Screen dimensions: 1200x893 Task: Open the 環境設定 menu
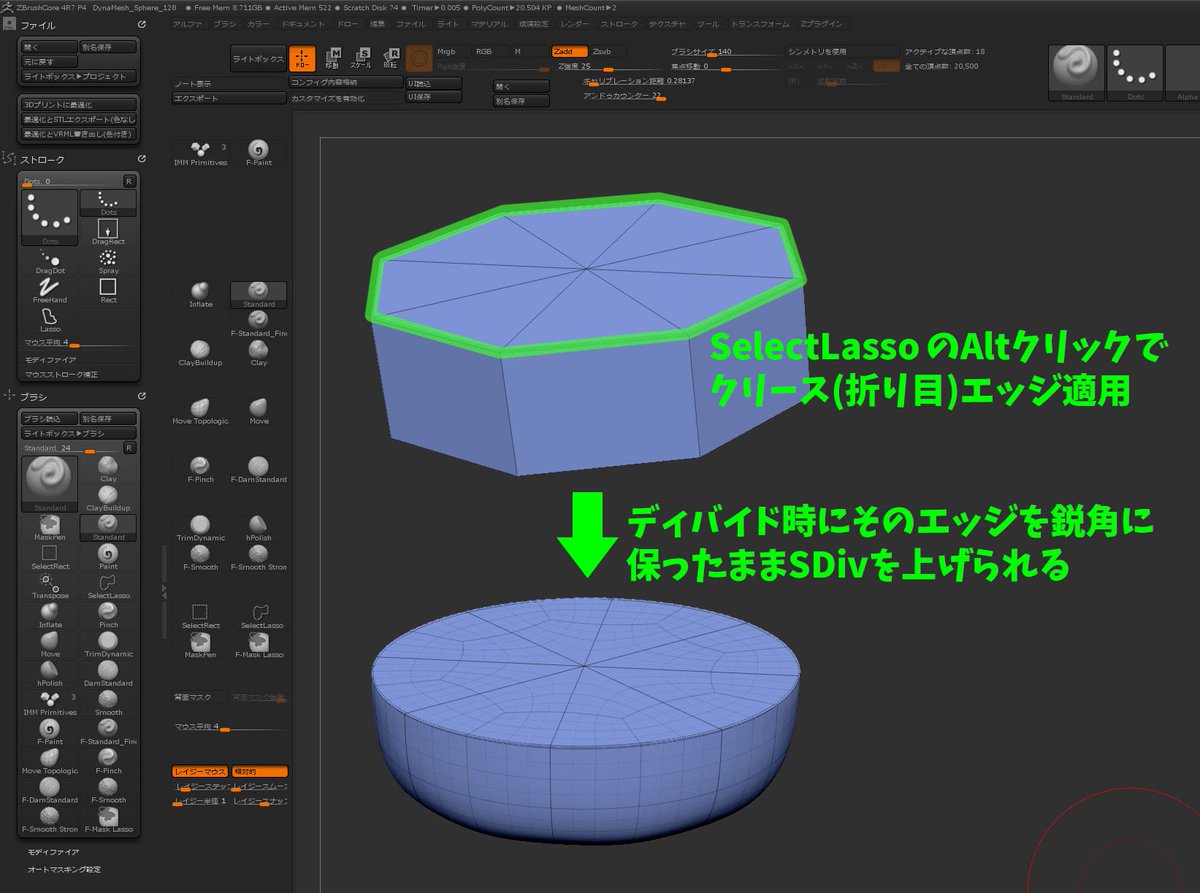(x=535, y=23)
